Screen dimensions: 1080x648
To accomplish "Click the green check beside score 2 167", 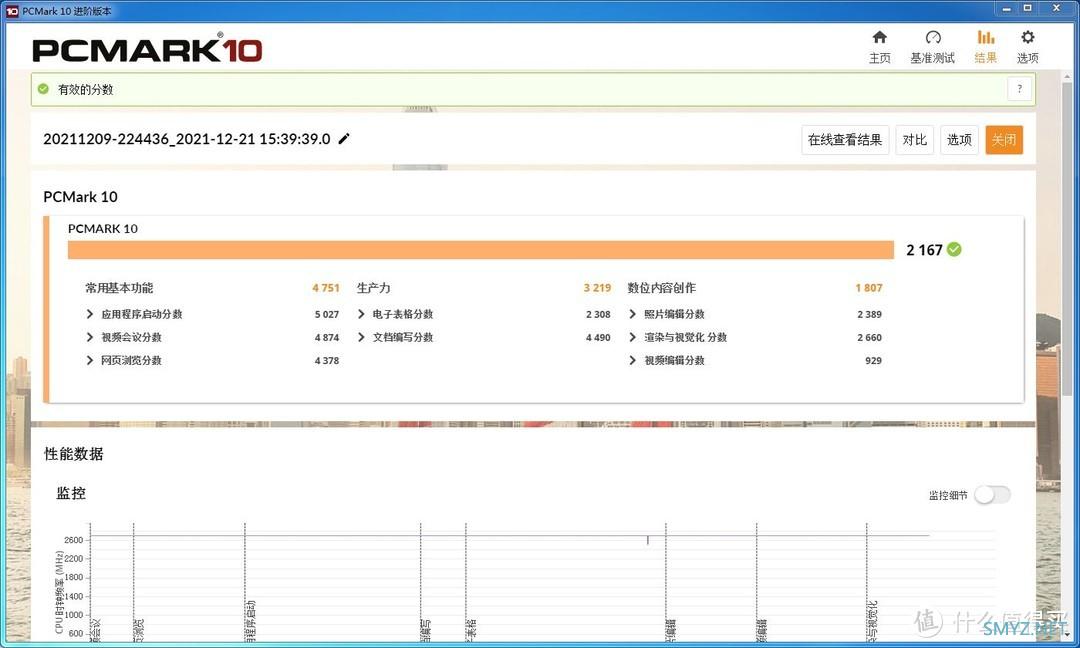I will (x=954, y=249).
